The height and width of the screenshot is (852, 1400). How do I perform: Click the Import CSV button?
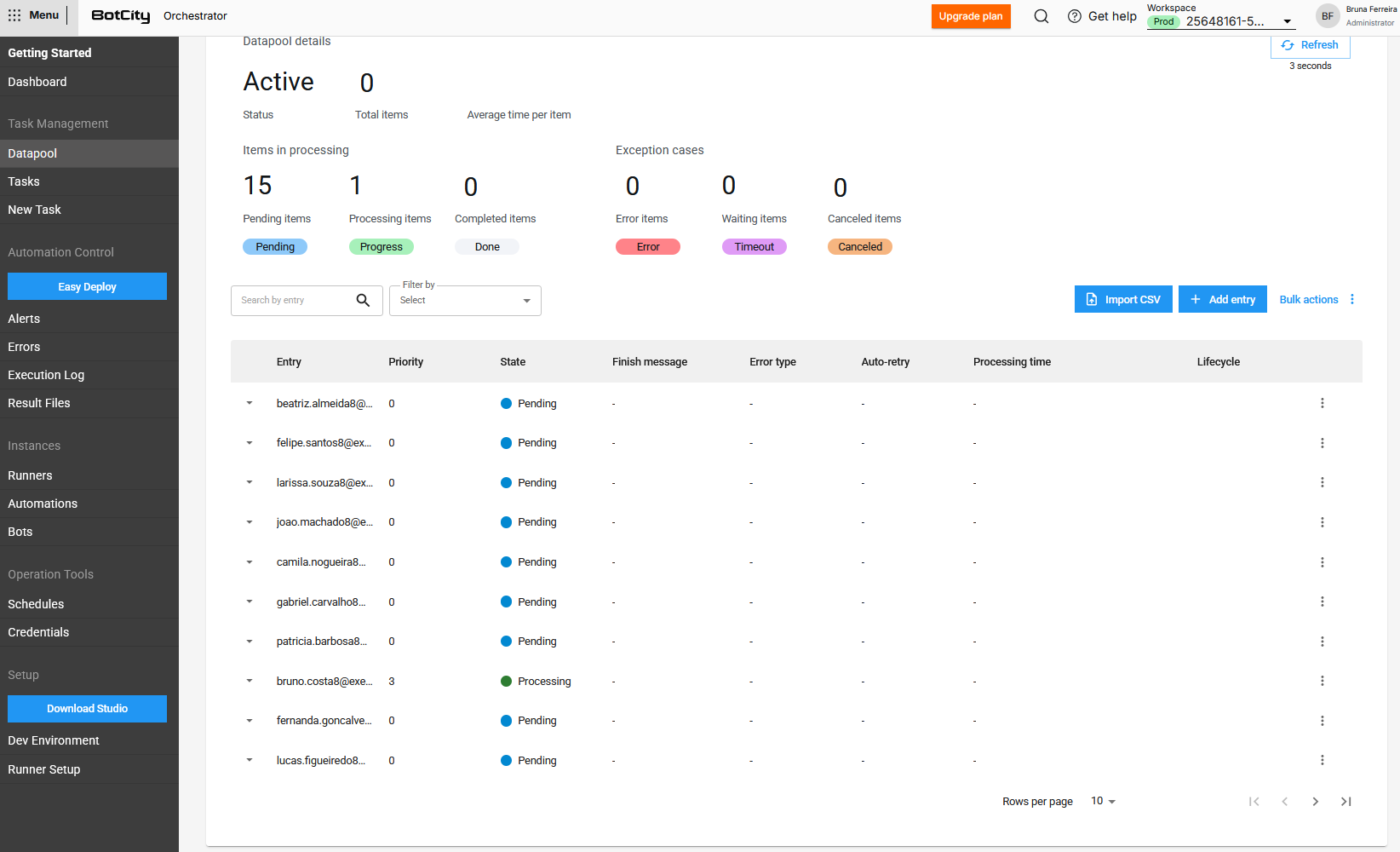pyautogui.click(x=1123, y=299)
